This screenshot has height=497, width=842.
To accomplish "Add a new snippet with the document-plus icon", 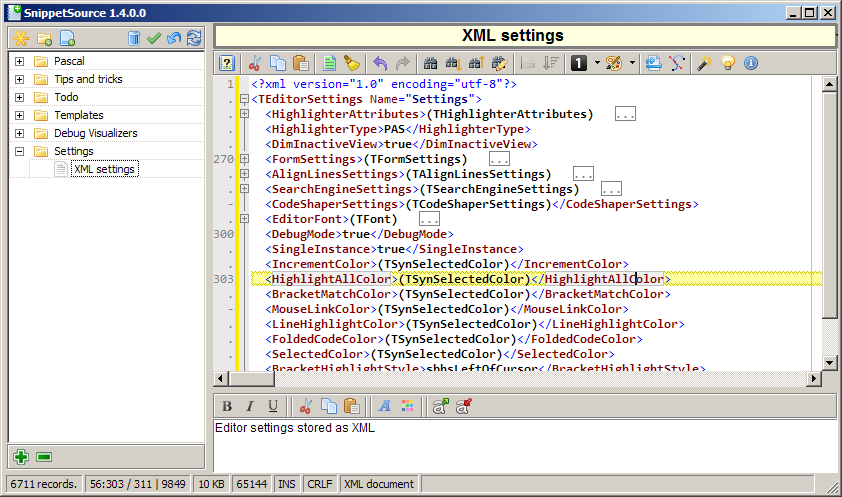I will point(68,38).
